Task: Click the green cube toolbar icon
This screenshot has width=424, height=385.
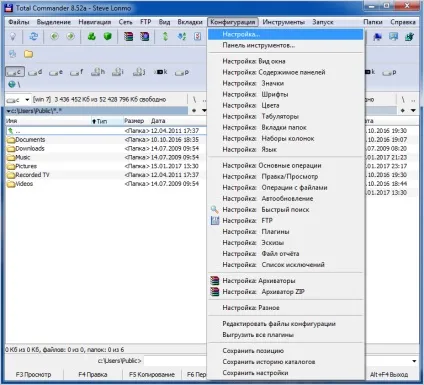Action: click(x=107, y=36)
